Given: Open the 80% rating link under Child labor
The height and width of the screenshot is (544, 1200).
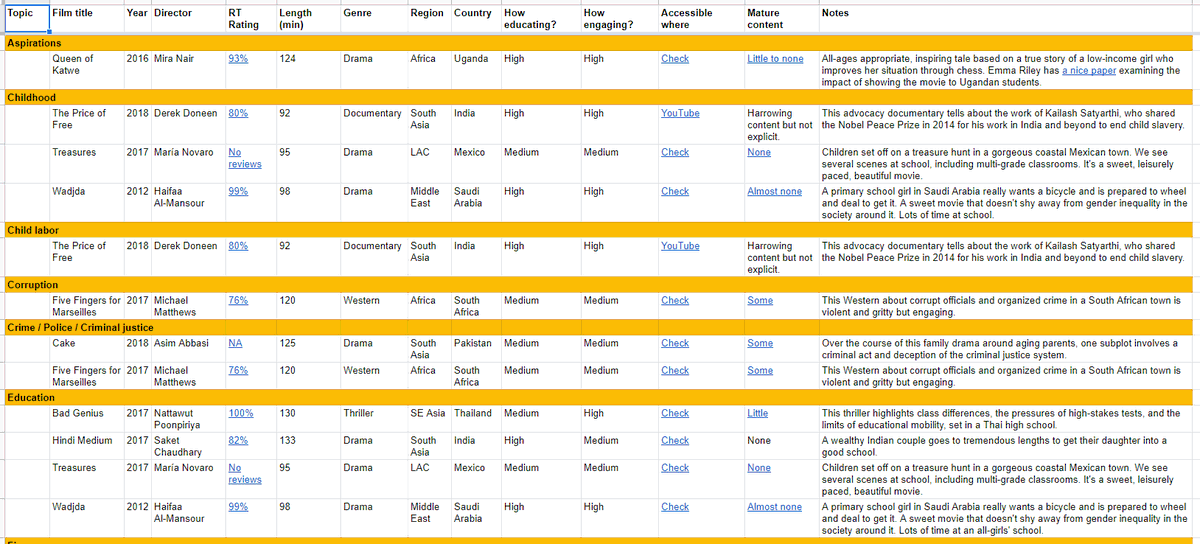Looking at the screenshot, I should coord(238,246).
